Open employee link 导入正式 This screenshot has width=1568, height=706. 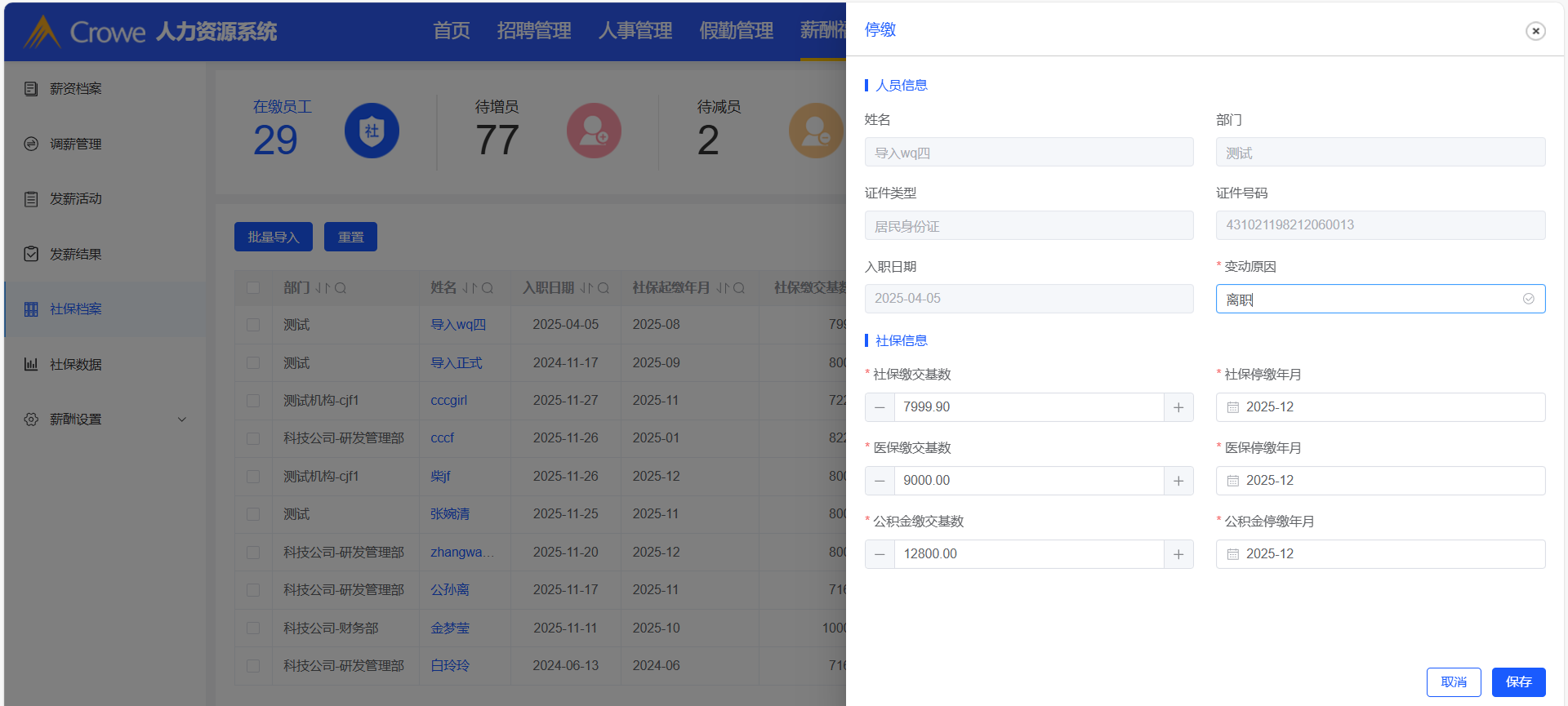click(457, 362)
